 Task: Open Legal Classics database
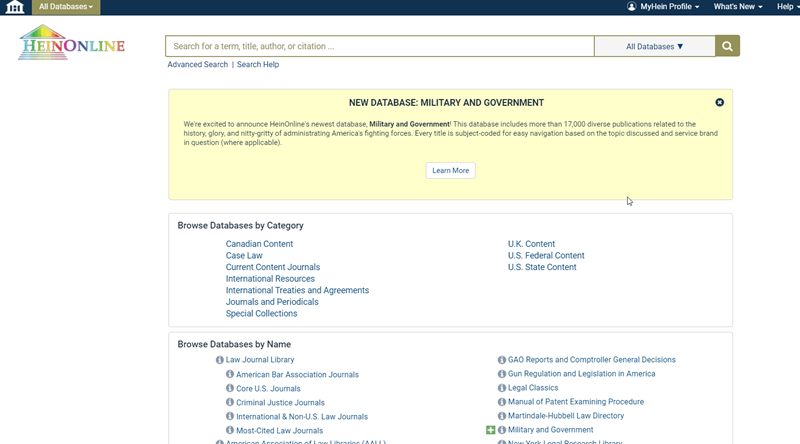533,388
